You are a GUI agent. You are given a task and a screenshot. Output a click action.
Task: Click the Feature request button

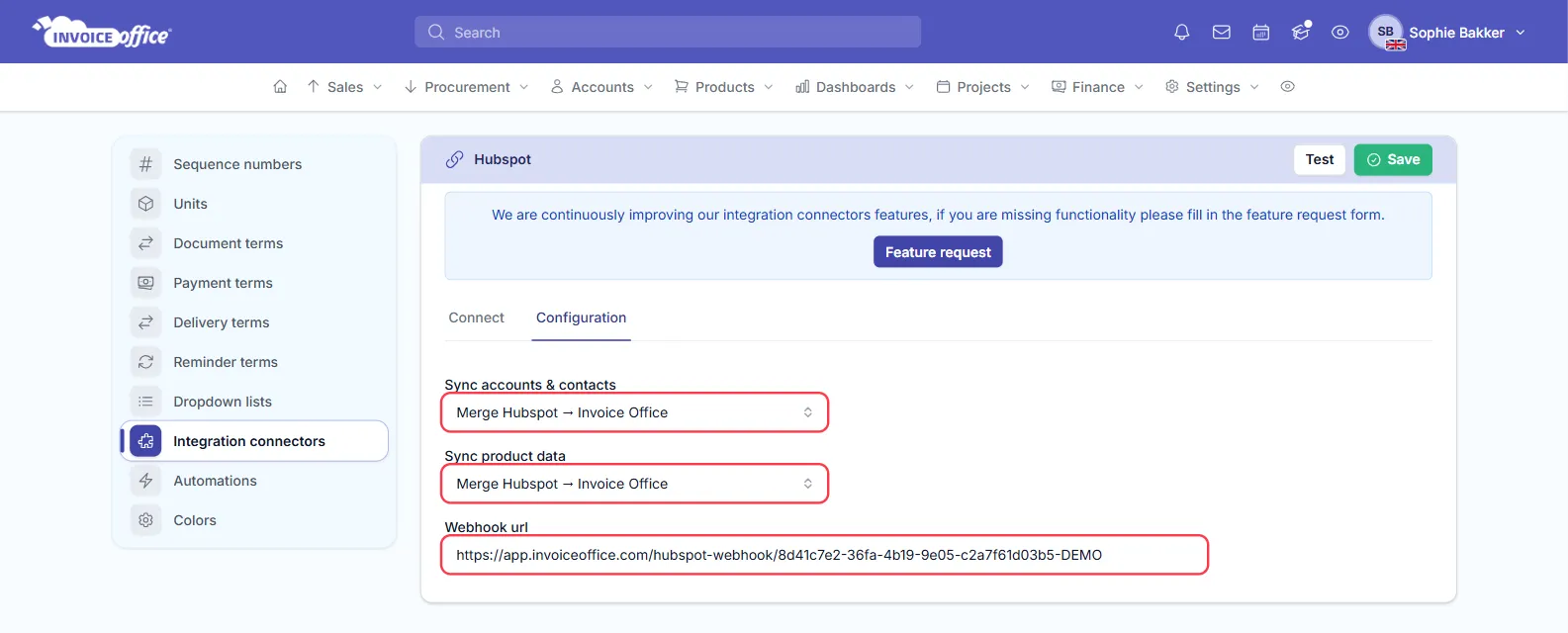point(938,252)
